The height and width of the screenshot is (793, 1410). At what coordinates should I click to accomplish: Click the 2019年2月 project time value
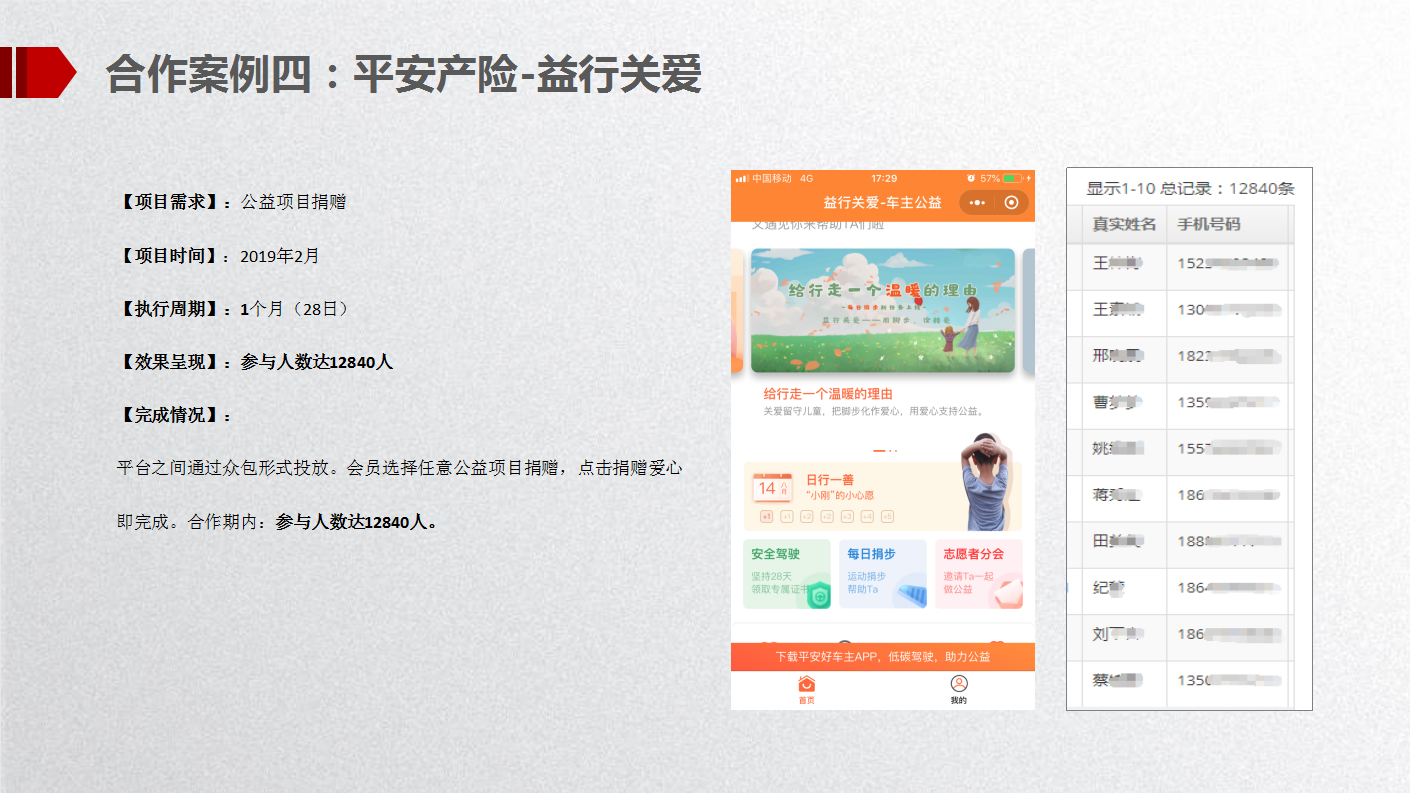(280, 256)
